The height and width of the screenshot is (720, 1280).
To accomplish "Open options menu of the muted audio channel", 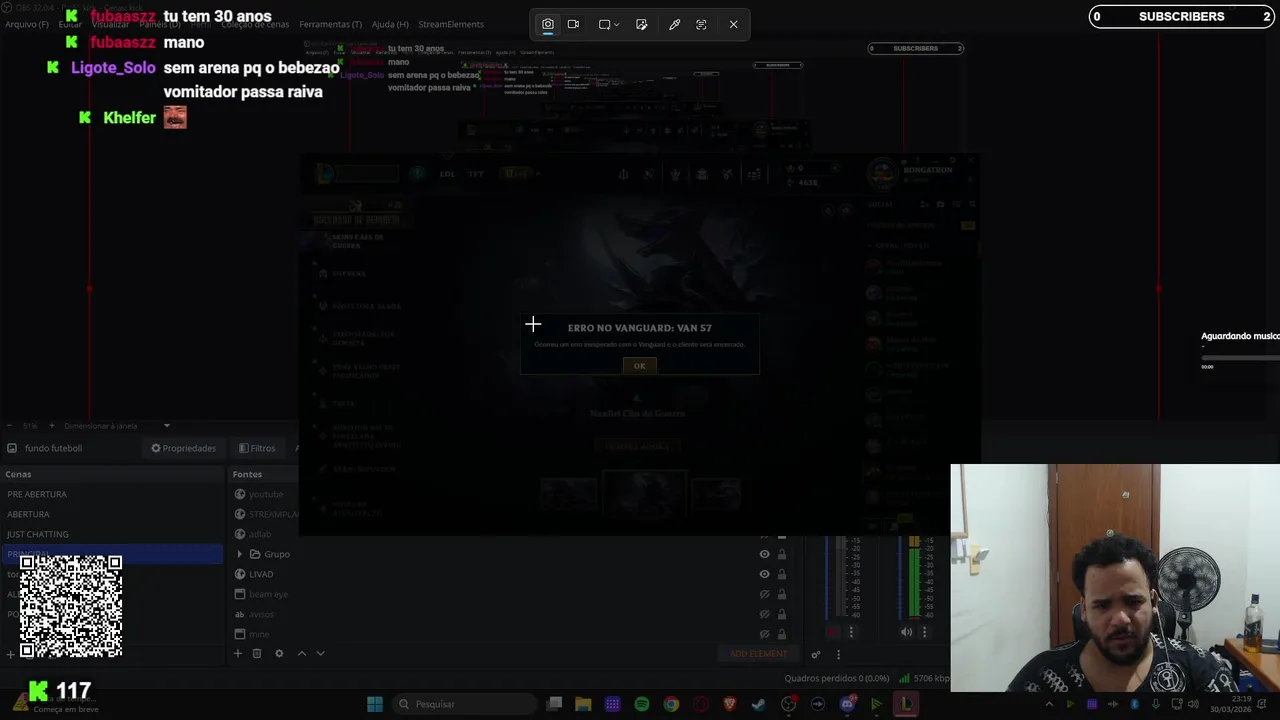I will coord(851,632).
